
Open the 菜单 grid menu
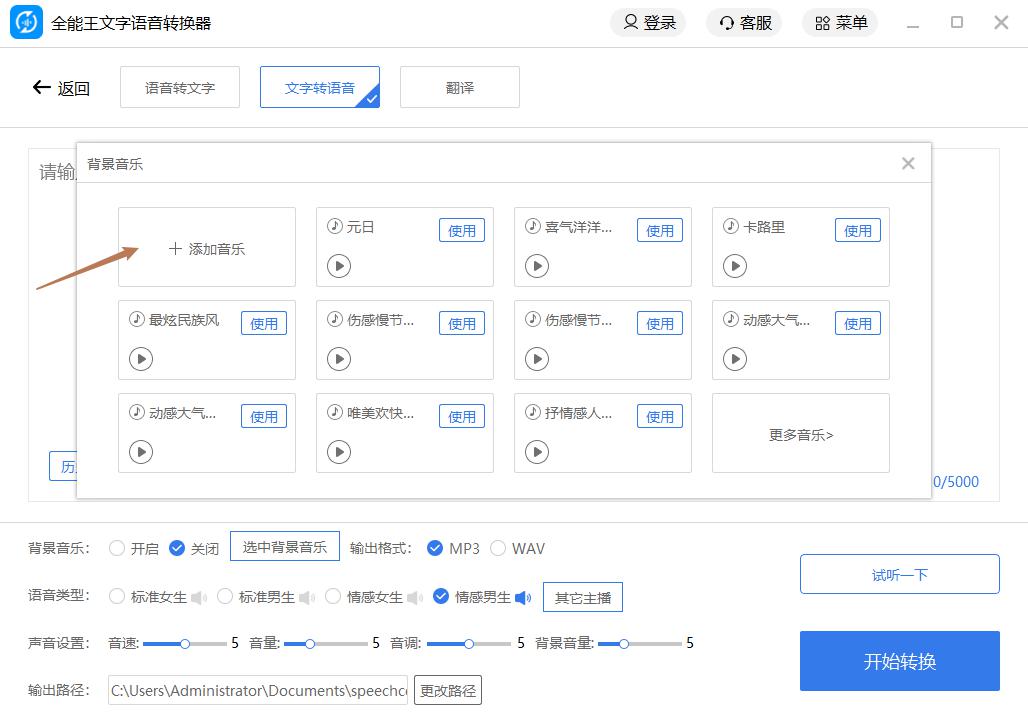pyautogui.click(x=823, y=23)
